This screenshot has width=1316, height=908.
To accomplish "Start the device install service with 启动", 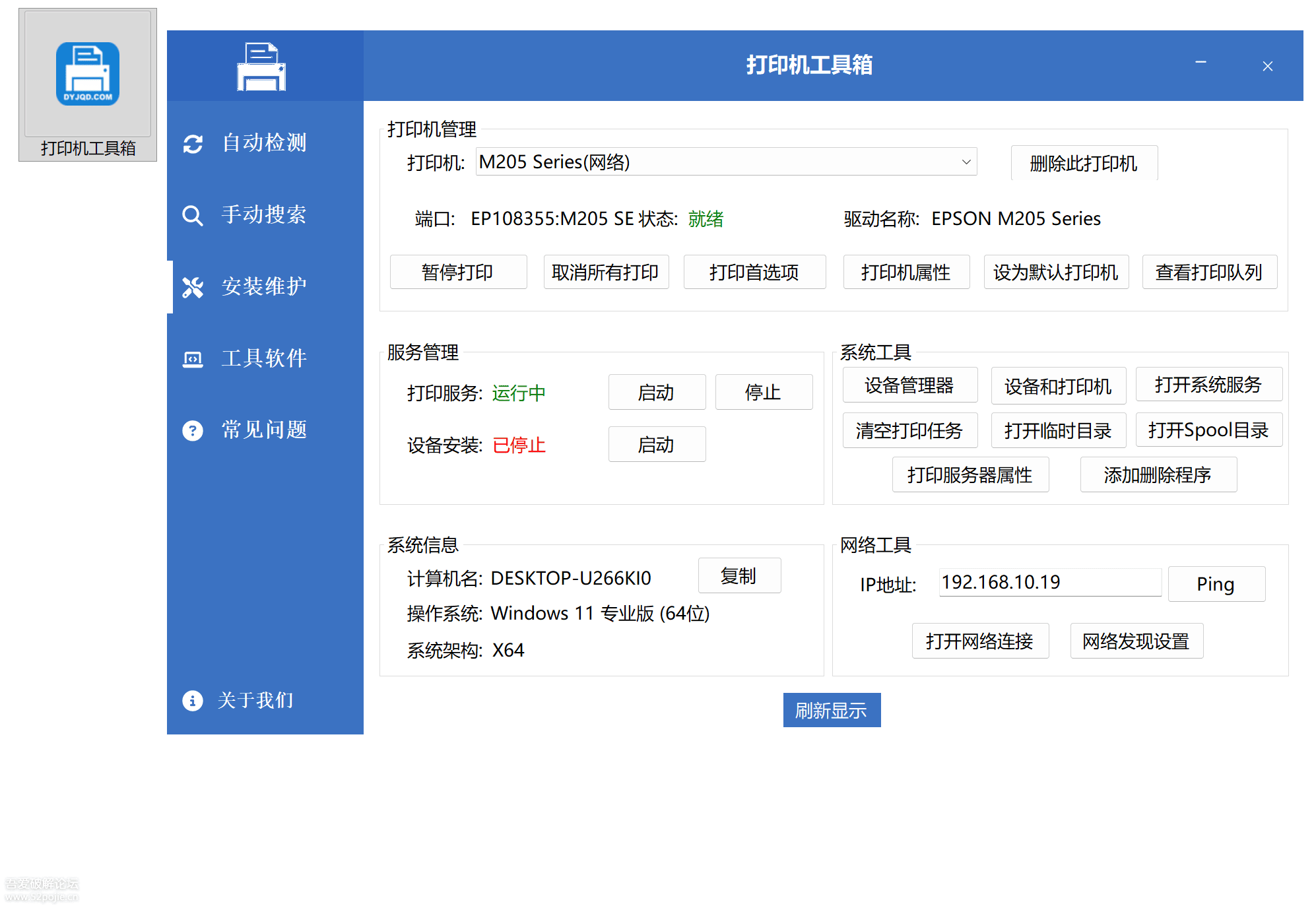I will [657, 444].
